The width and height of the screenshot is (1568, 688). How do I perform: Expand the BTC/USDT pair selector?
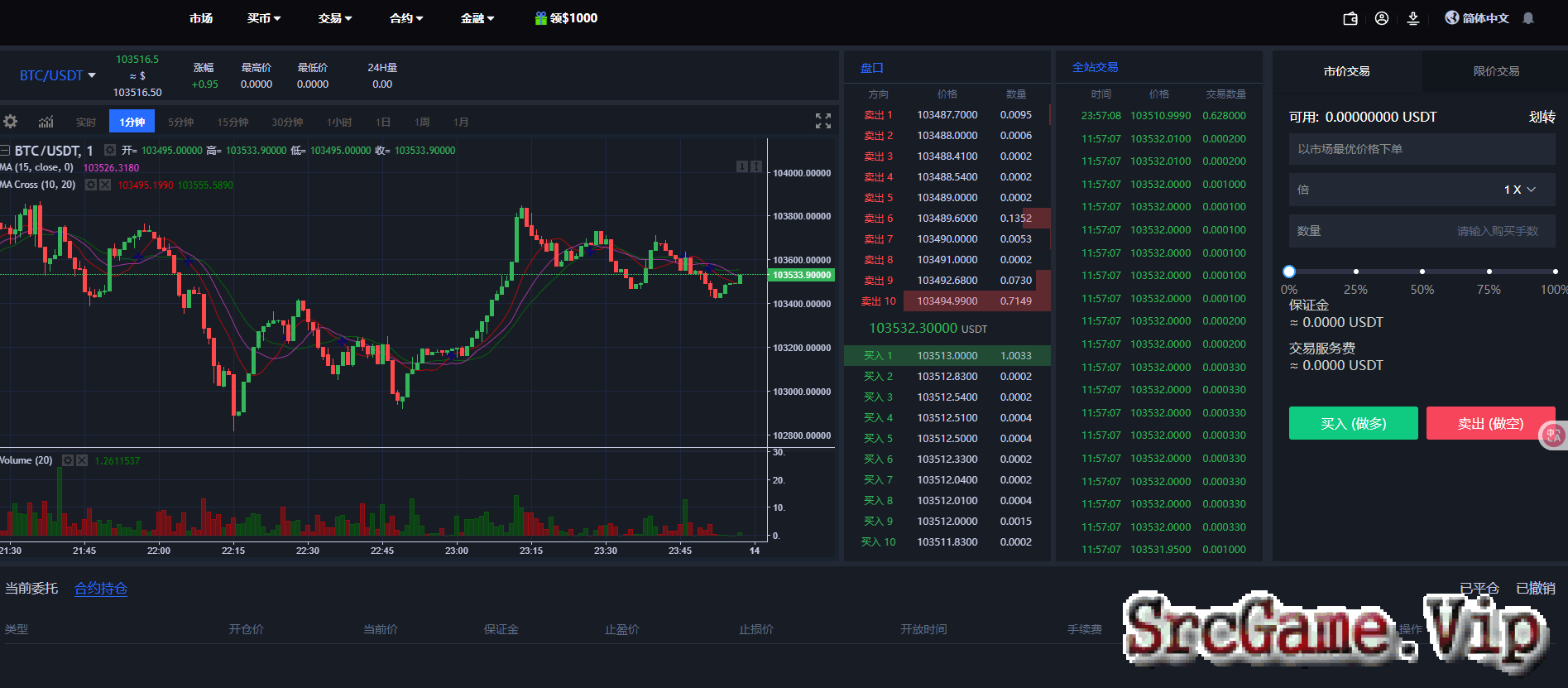click(x=58, y=75)
